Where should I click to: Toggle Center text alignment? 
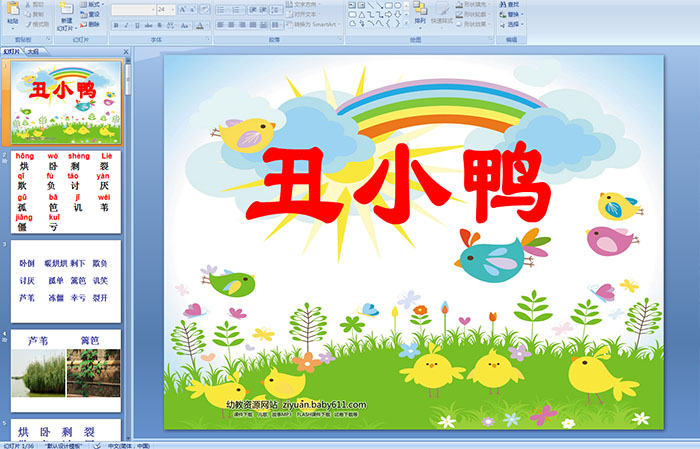(231, 25)
